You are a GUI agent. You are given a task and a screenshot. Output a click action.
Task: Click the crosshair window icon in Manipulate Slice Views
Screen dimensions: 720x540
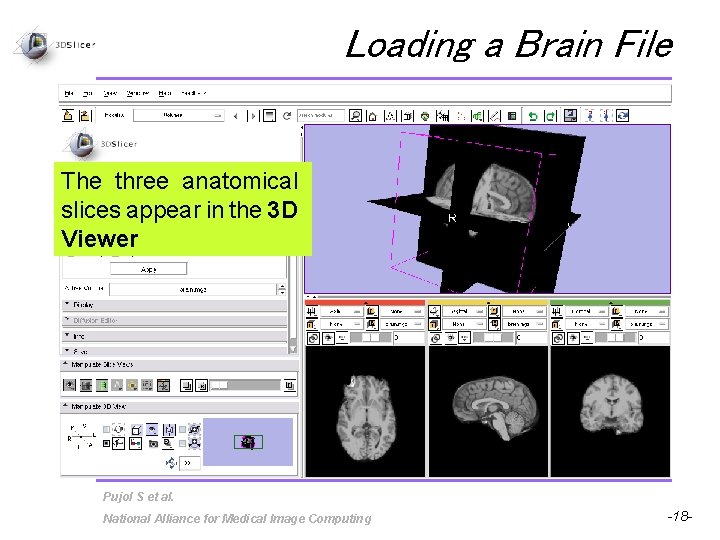tap(163, 385)
